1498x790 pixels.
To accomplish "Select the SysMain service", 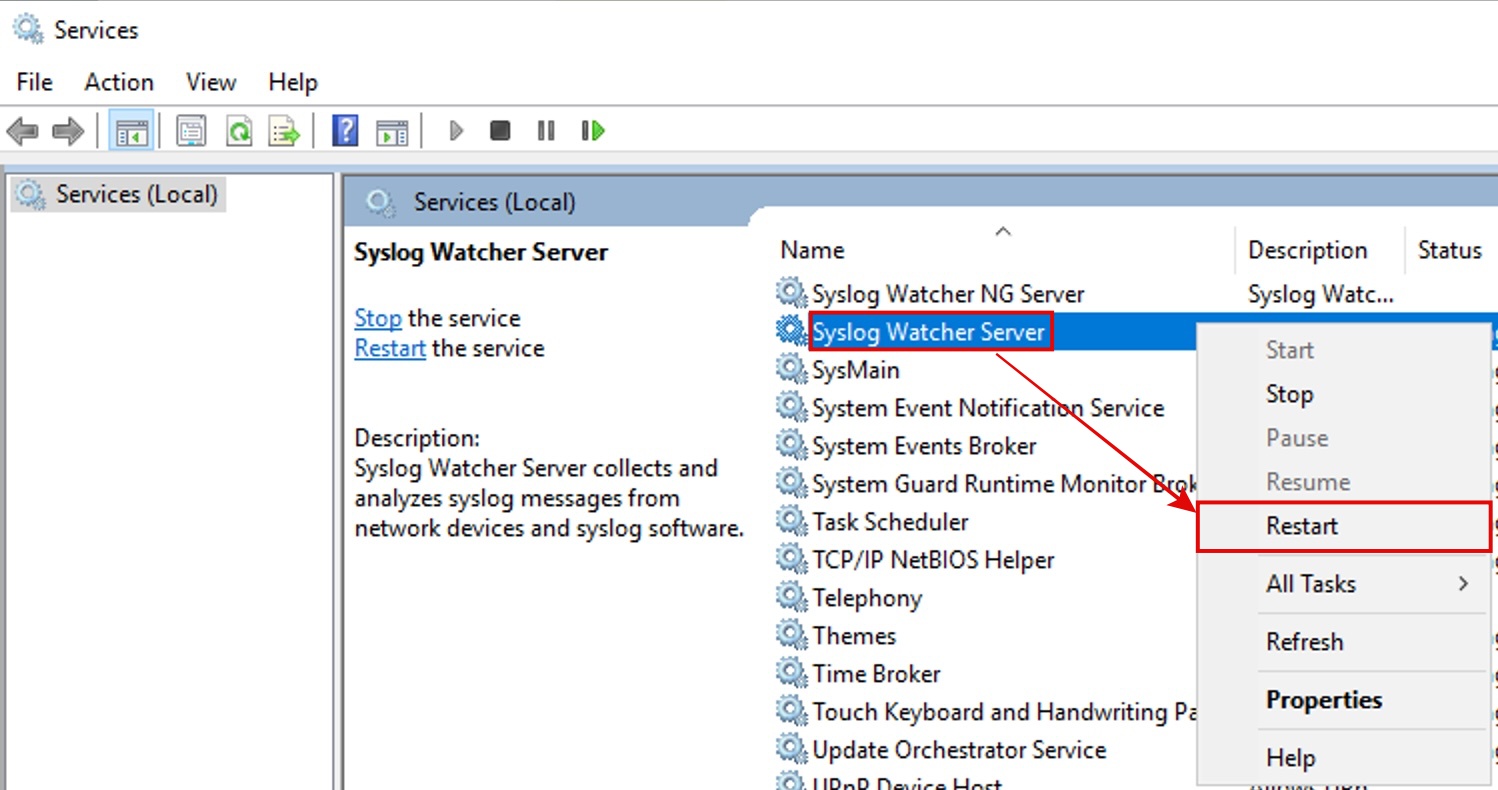I will point(856,370).
